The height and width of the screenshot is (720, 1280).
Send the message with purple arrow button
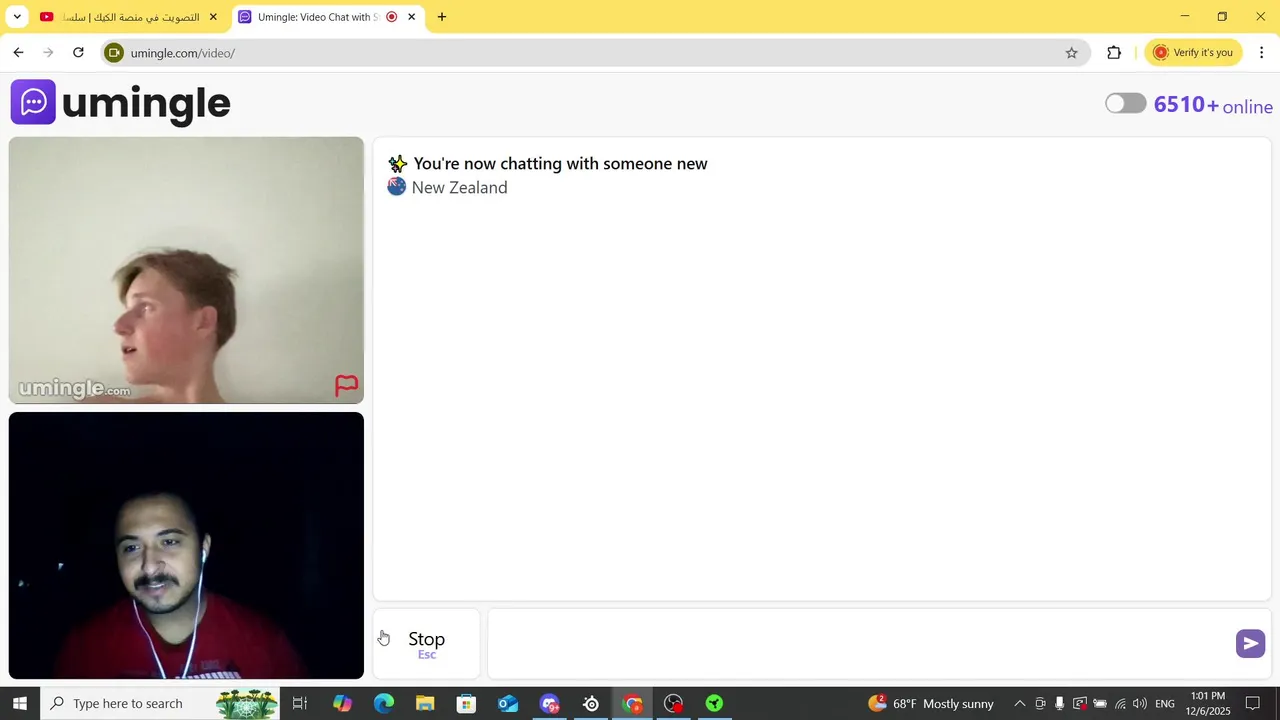[1250, 644]
